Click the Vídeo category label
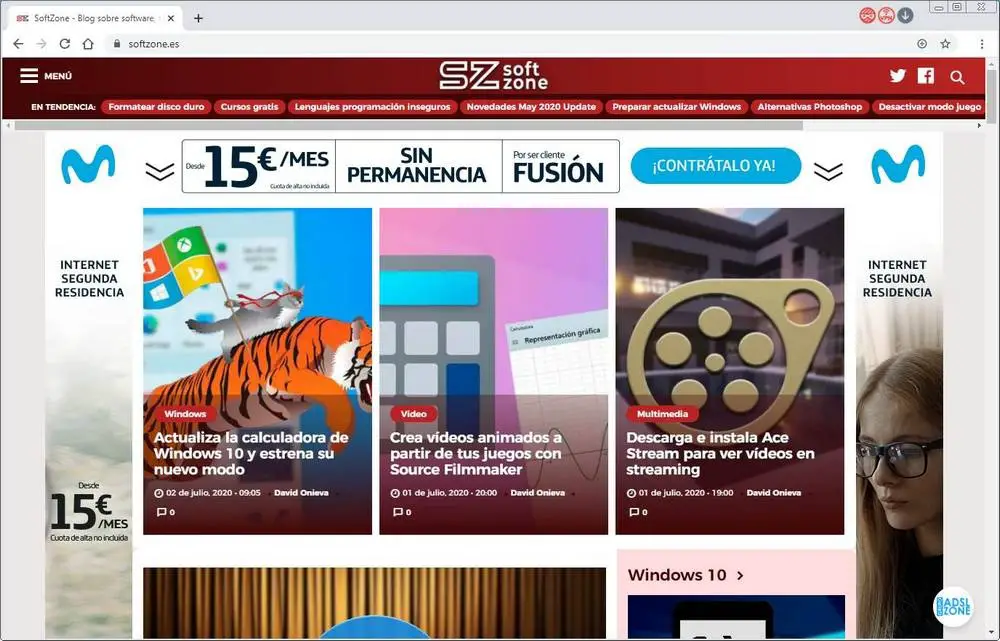Image resolution: width=1000 pixels, height=641 pixels. tap(413, 414)
